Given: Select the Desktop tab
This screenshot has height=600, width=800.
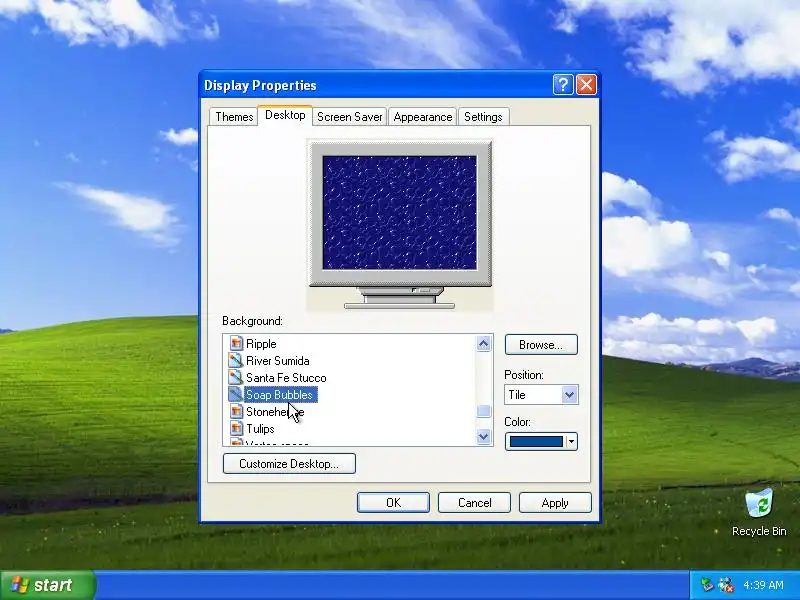Looking at the screenshot, I should 285,115.
